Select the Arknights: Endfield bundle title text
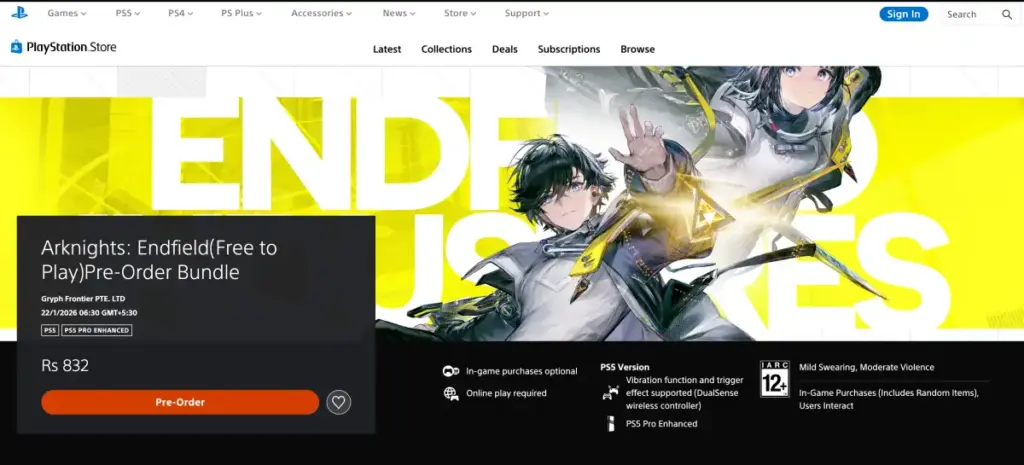The height and width of the screenshot is (465, 1024). click(x=159, y=260)
